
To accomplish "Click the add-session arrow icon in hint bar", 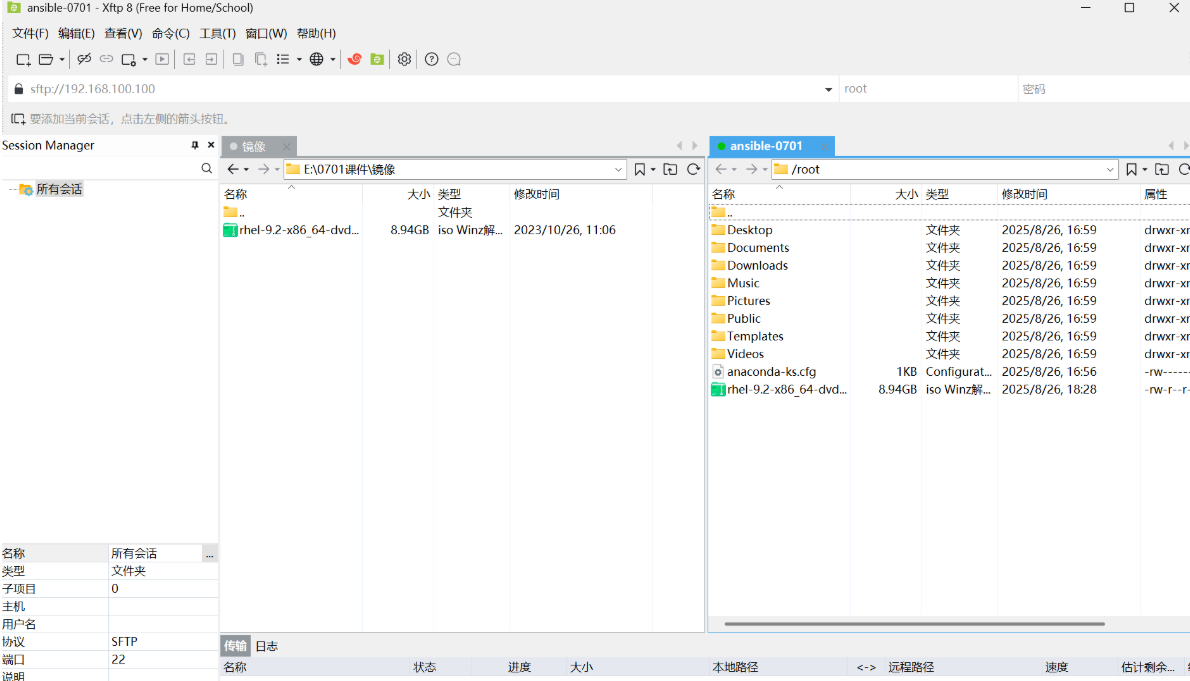I will tap(18, 119).
